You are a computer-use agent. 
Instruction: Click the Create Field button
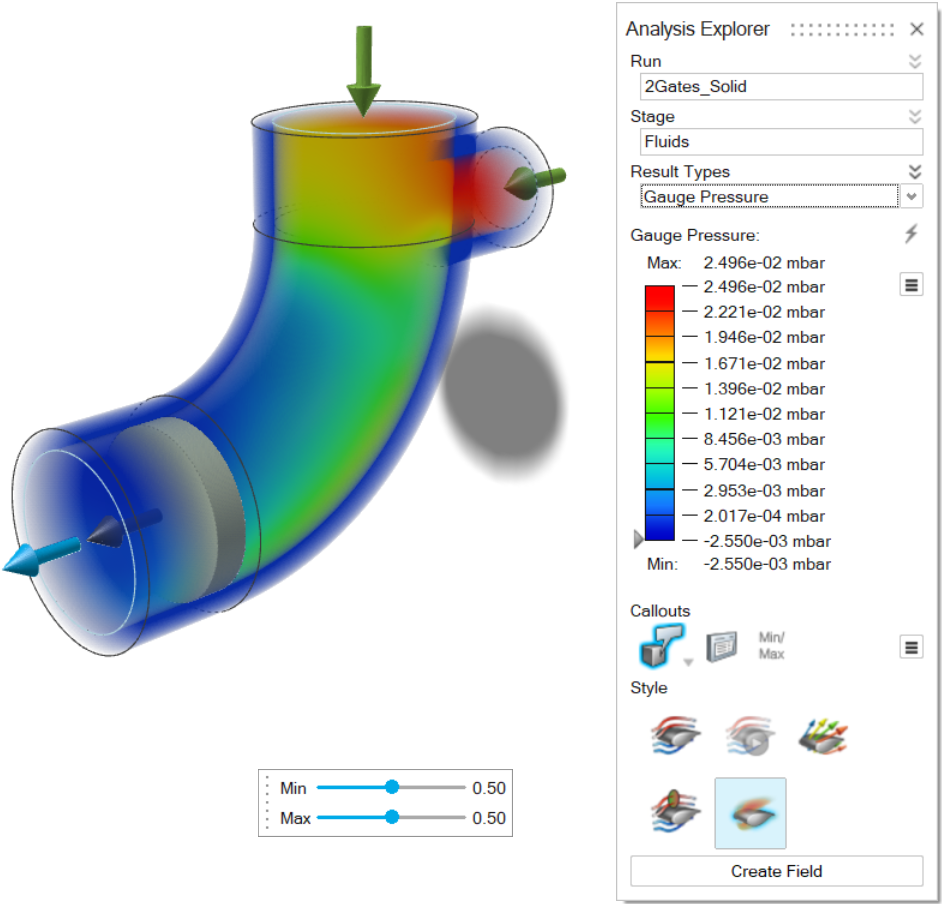[776, 871]
